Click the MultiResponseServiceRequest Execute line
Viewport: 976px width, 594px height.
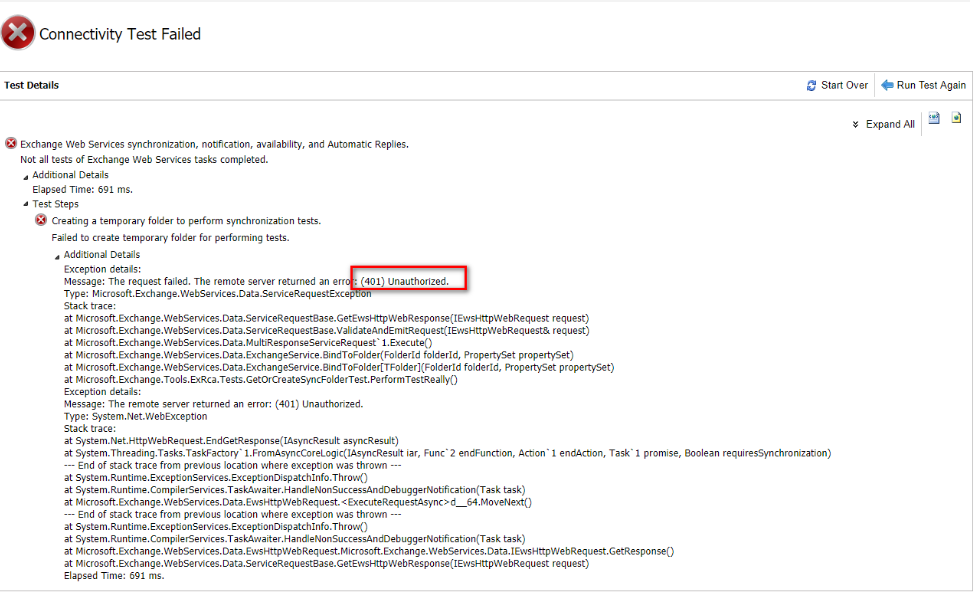point(248,343)
